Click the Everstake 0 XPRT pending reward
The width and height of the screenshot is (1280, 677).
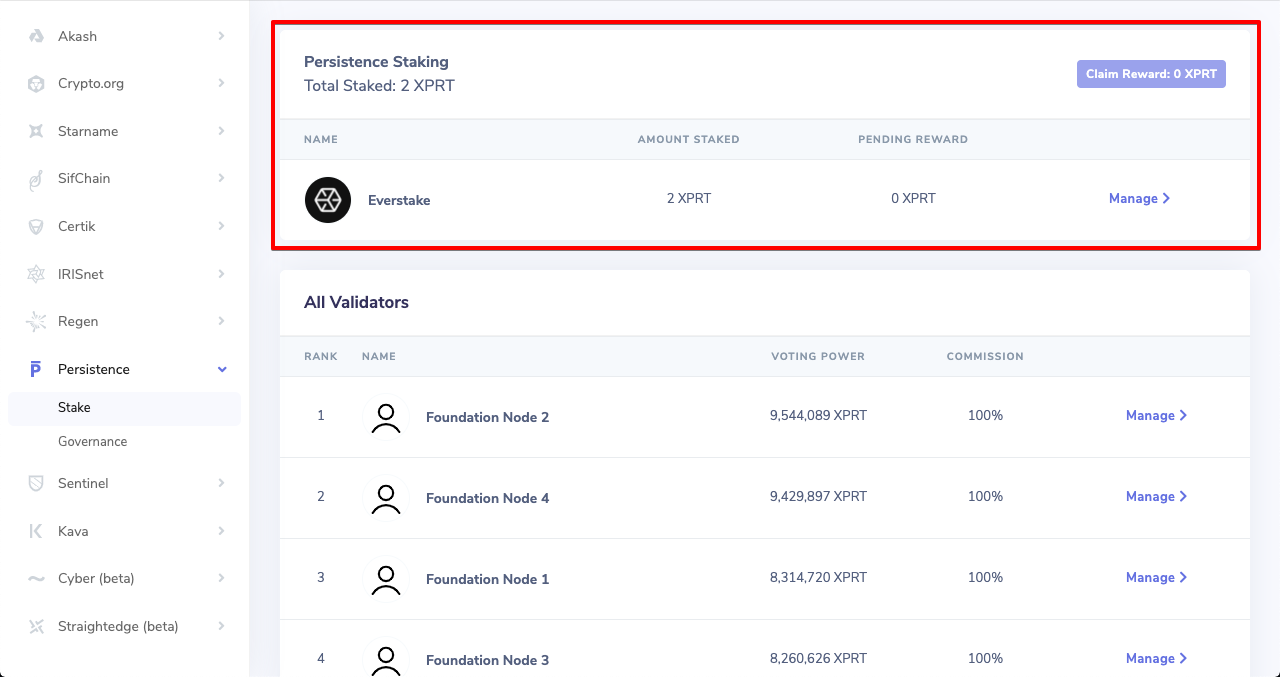[x=913, y=198]
